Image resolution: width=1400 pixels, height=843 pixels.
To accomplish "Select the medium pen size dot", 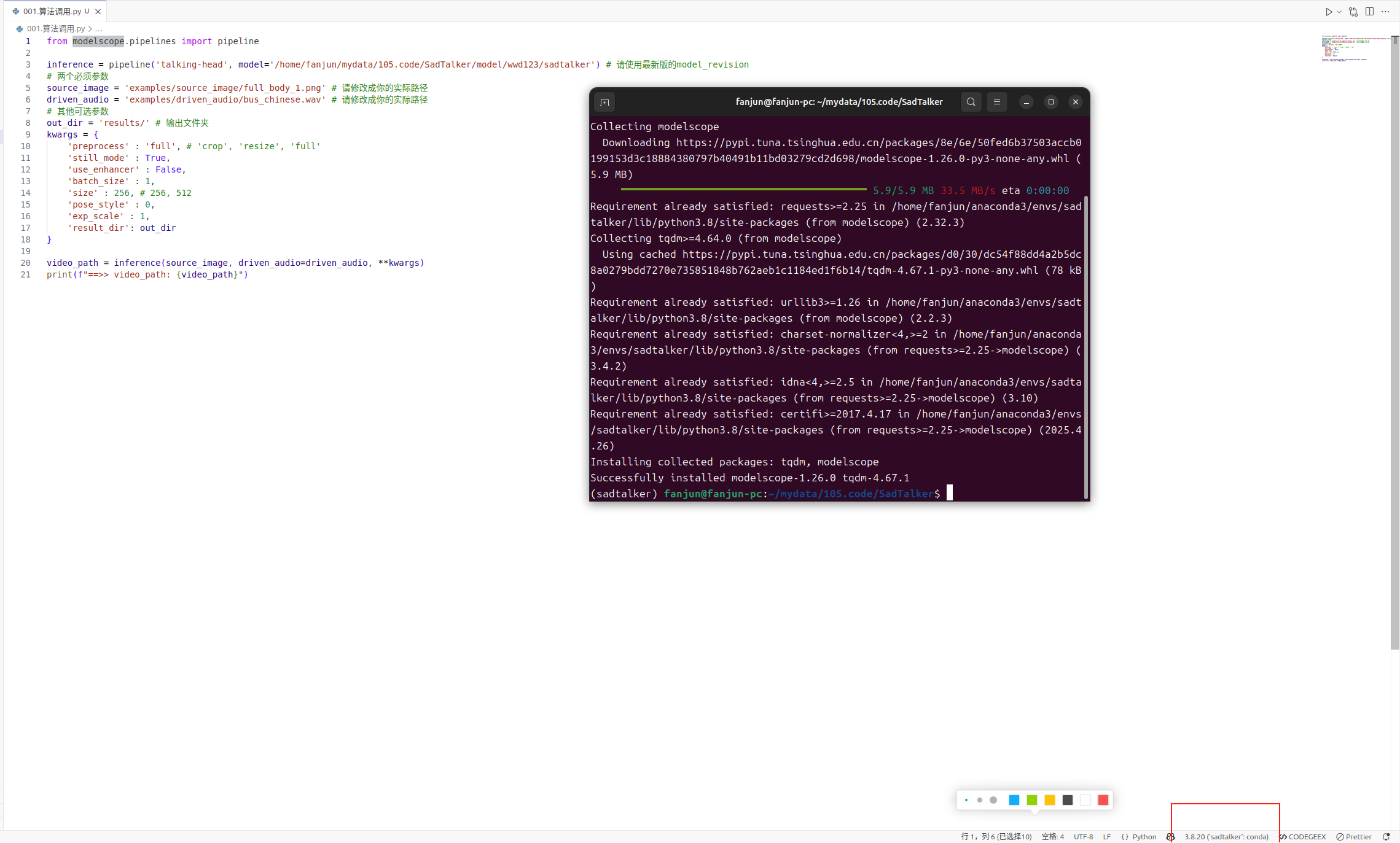I will (980, 800).
